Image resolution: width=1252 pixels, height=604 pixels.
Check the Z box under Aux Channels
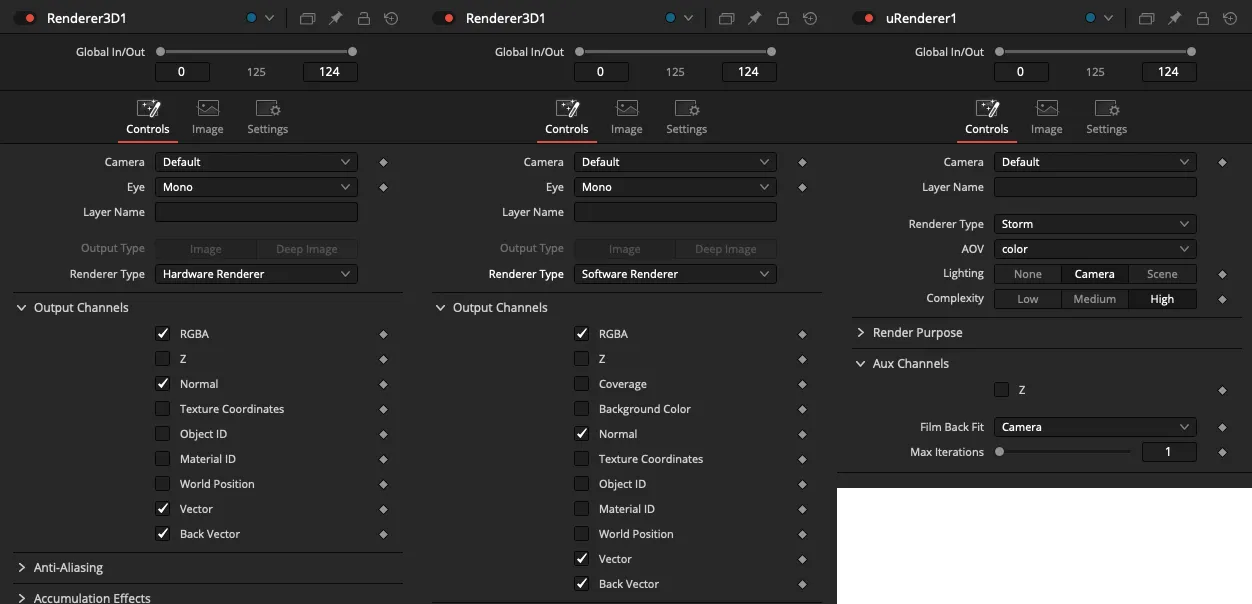click(1001, 390)
